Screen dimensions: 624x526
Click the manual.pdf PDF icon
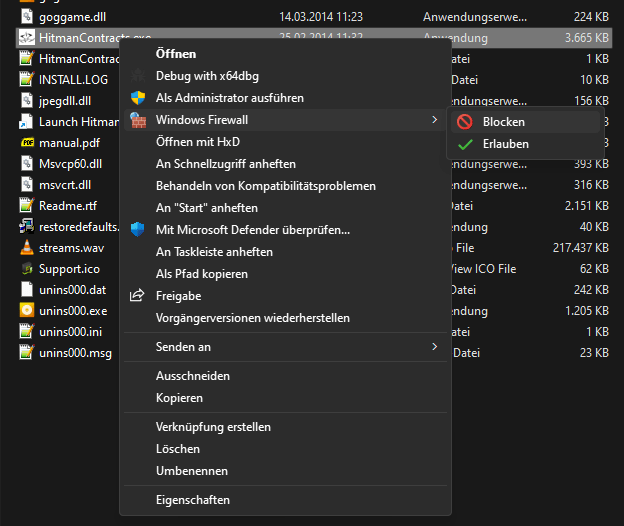pos(27,142)
